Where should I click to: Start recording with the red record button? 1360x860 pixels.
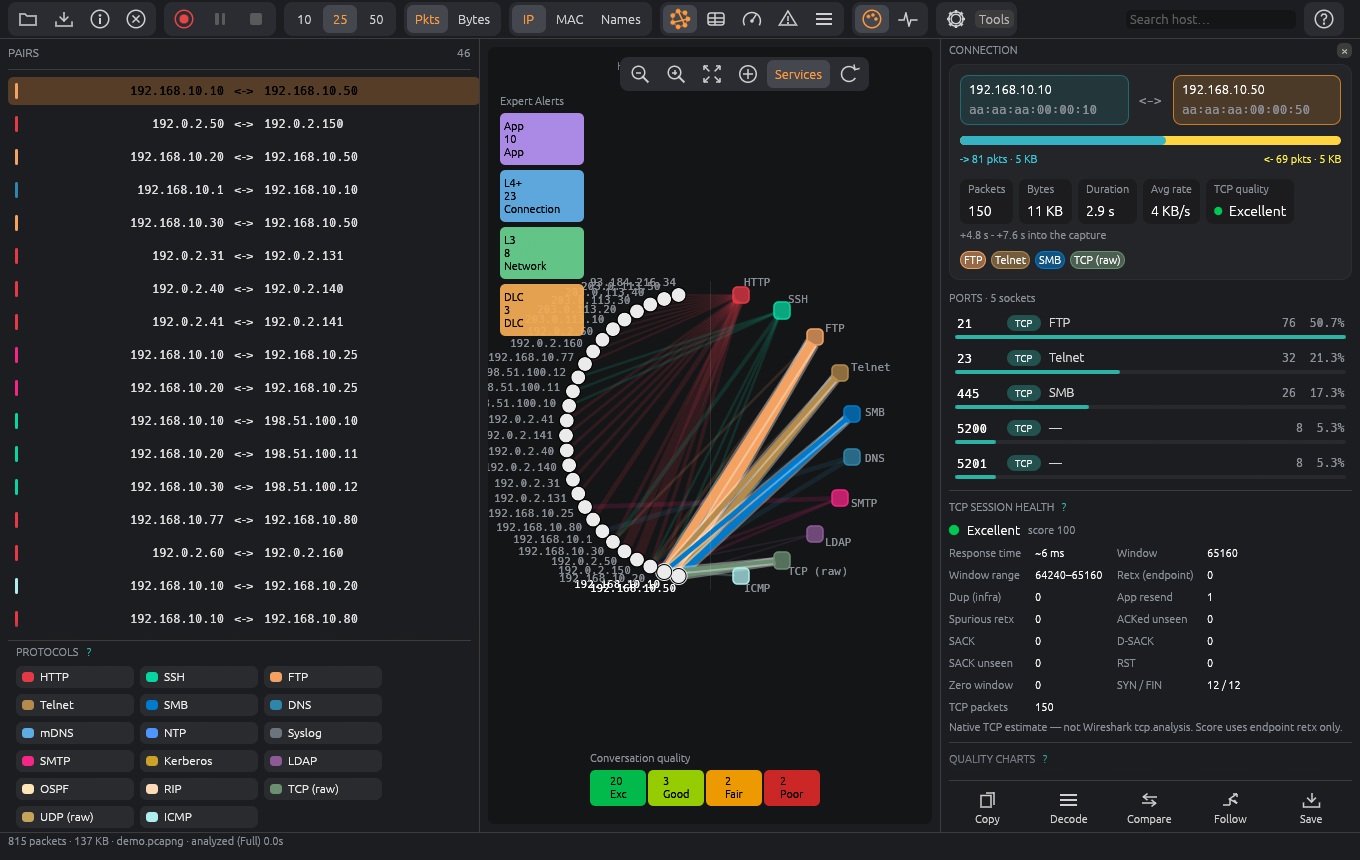(184, 19)
